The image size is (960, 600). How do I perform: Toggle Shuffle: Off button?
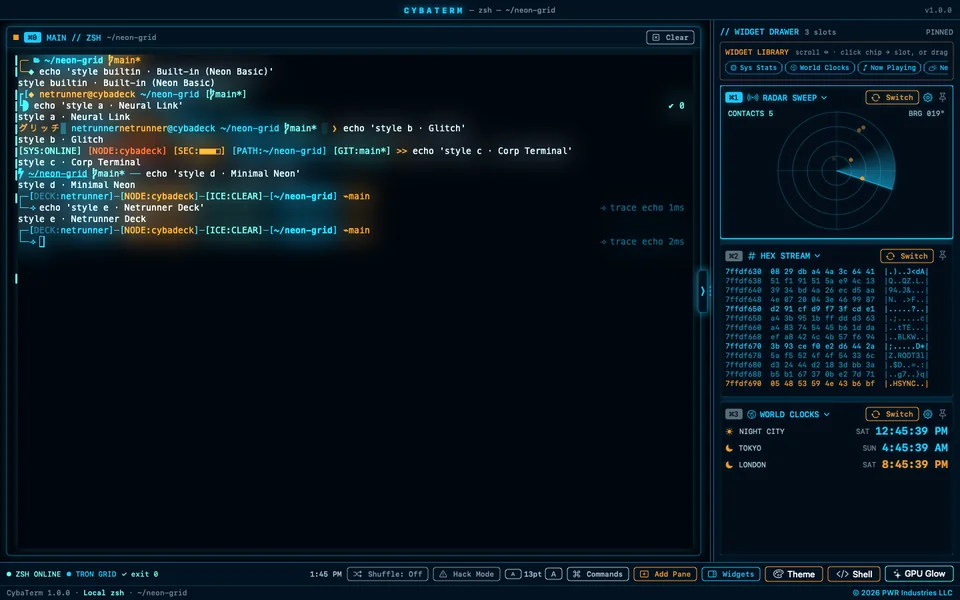[x=388, y=574]
